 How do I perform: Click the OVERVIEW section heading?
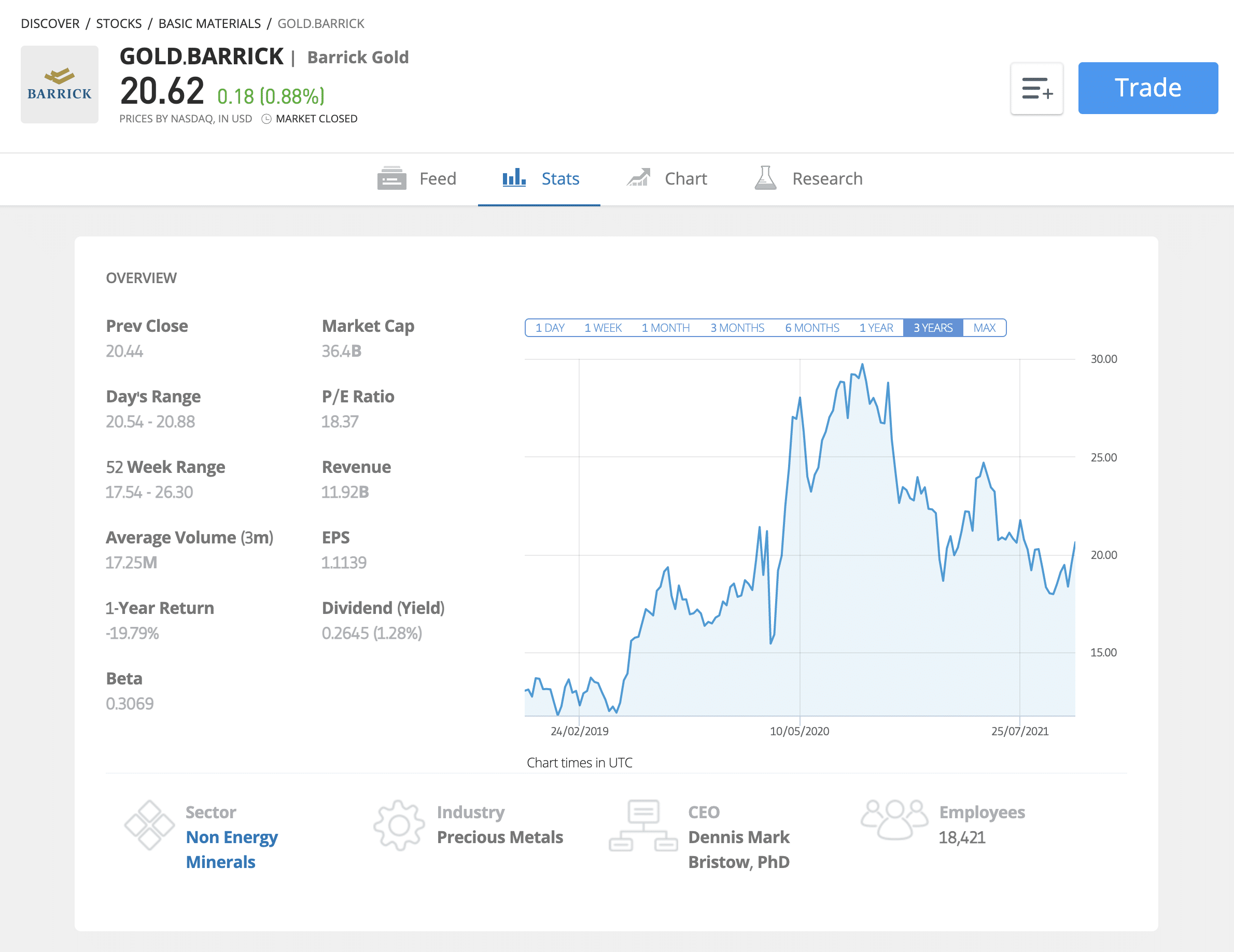(141, 278)
